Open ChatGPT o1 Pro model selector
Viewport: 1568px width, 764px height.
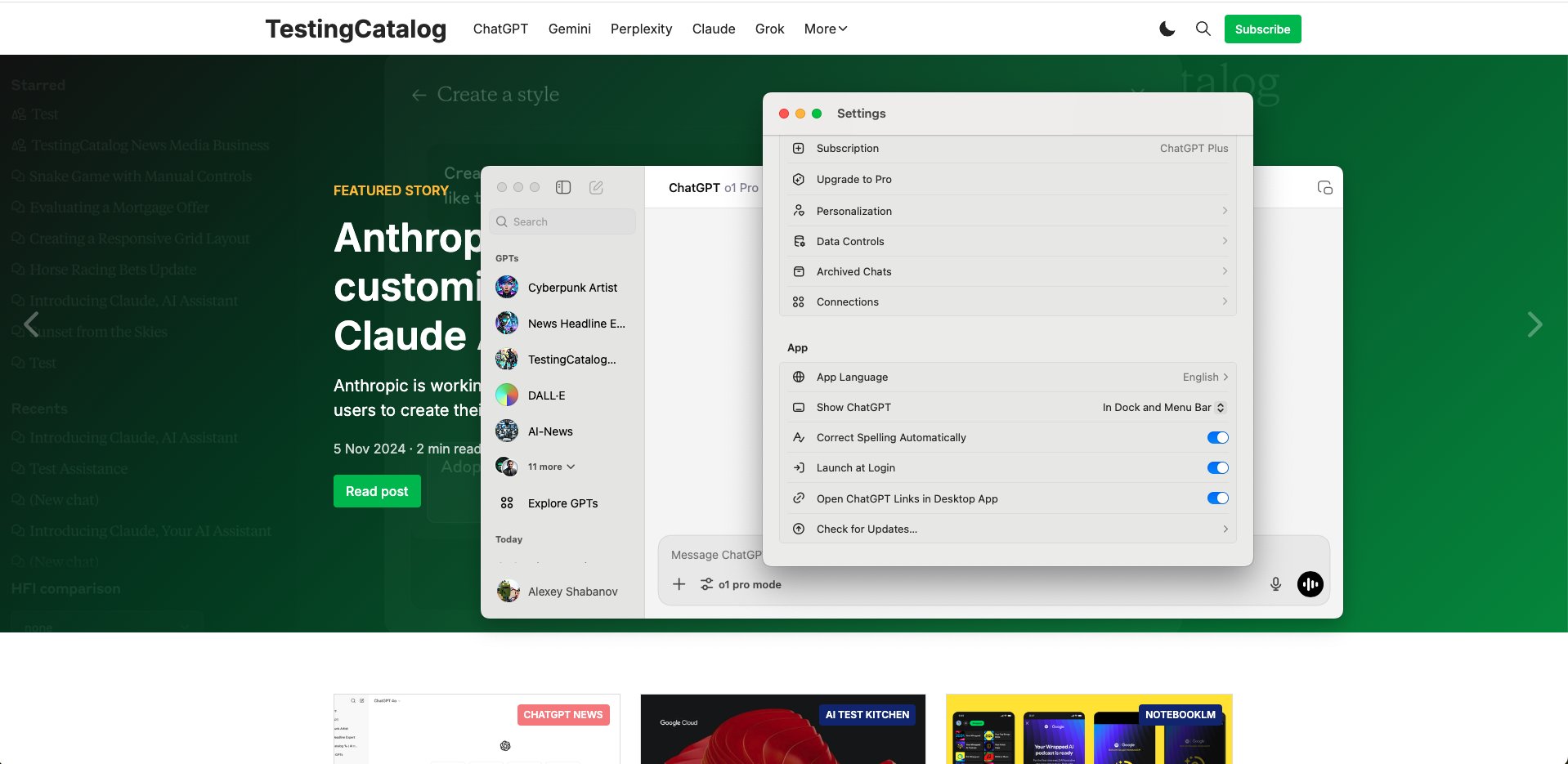pyautogui.click(x=713, y=187)
